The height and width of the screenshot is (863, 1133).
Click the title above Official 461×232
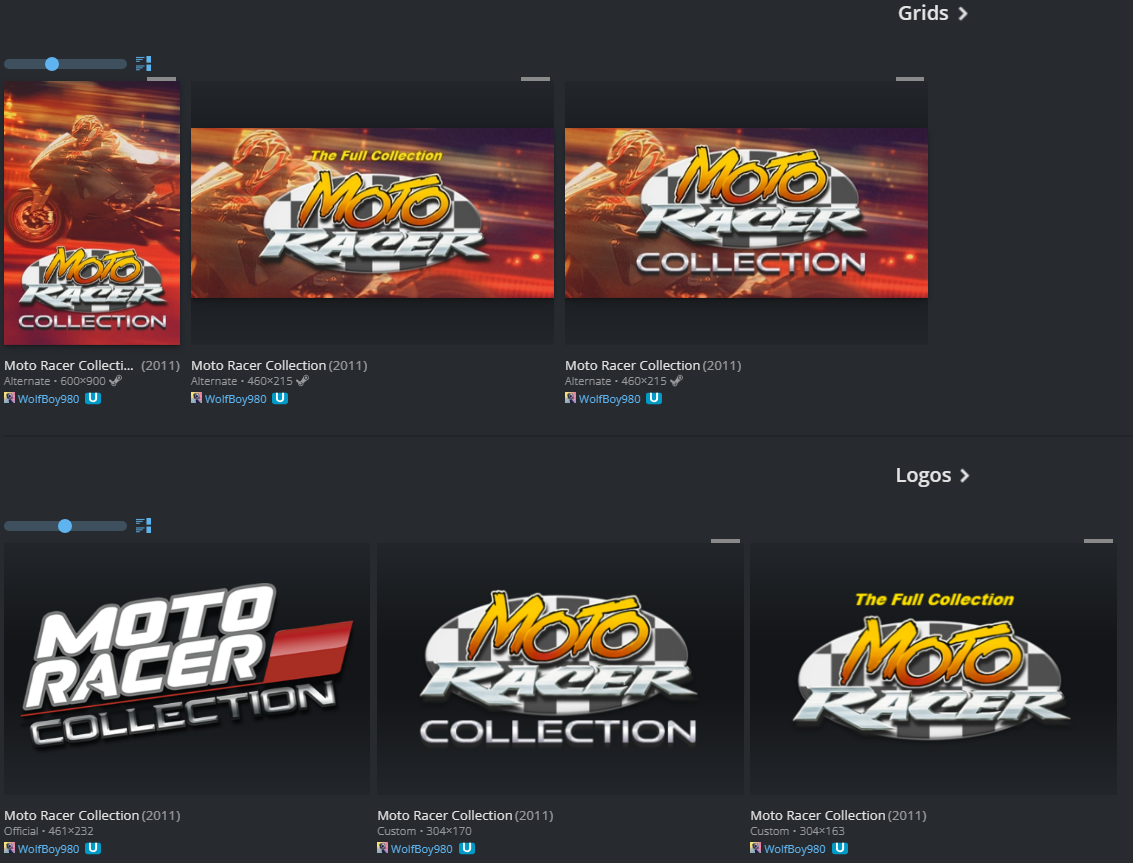pos(92,815)
